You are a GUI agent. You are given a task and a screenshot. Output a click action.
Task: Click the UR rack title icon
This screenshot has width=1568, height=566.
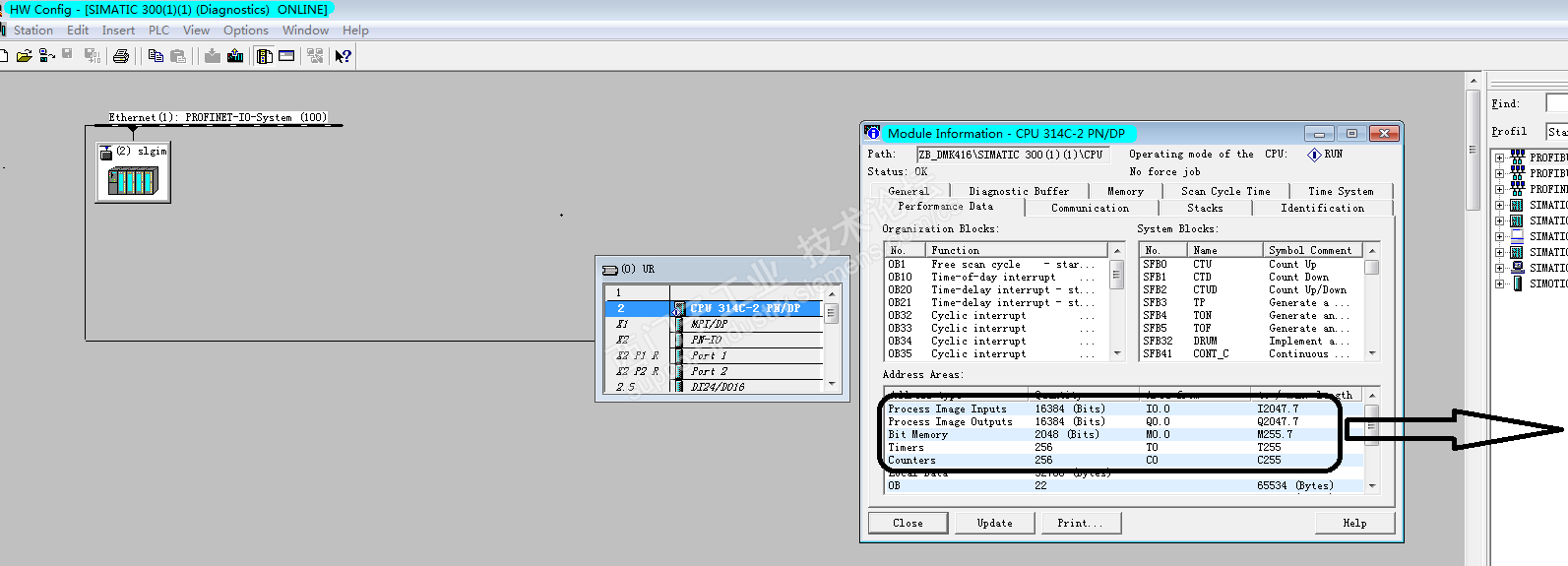pos(610,270)
